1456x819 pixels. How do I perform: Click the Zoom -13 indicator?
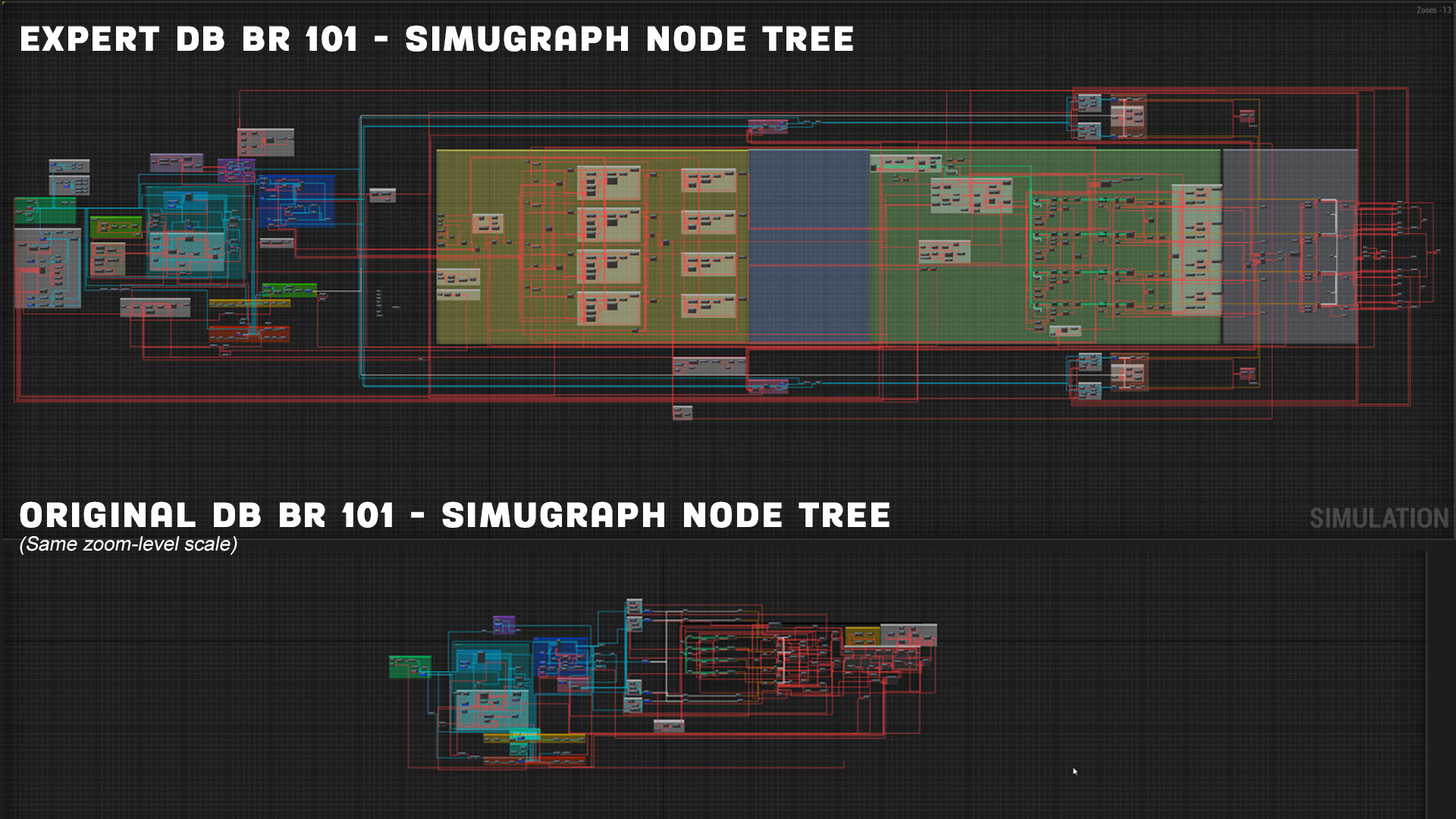(1433, 10)
